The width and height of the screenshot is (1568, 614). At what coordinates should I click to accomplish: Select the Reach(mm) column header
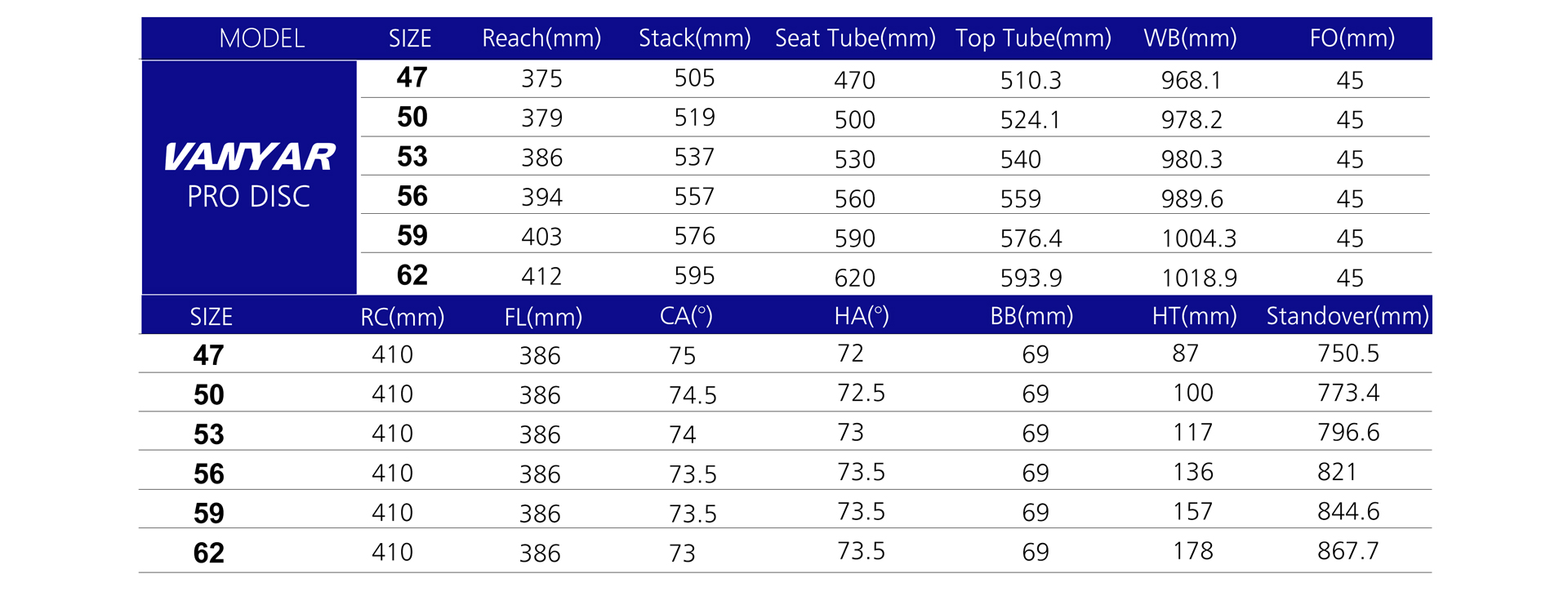(x=541, y=38)
